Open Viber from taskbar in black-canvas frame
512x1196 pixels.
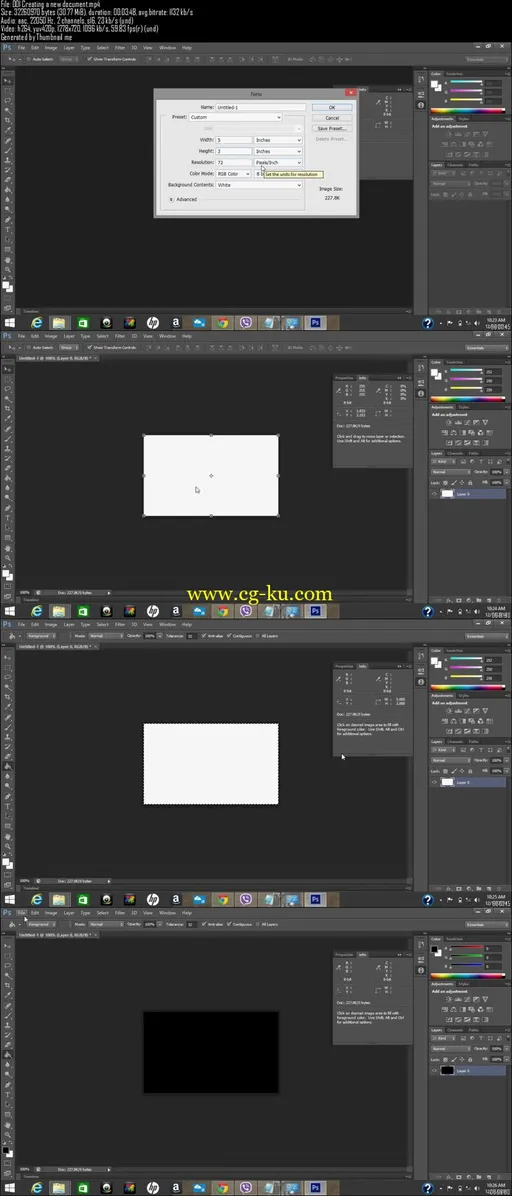point(245,1188)
